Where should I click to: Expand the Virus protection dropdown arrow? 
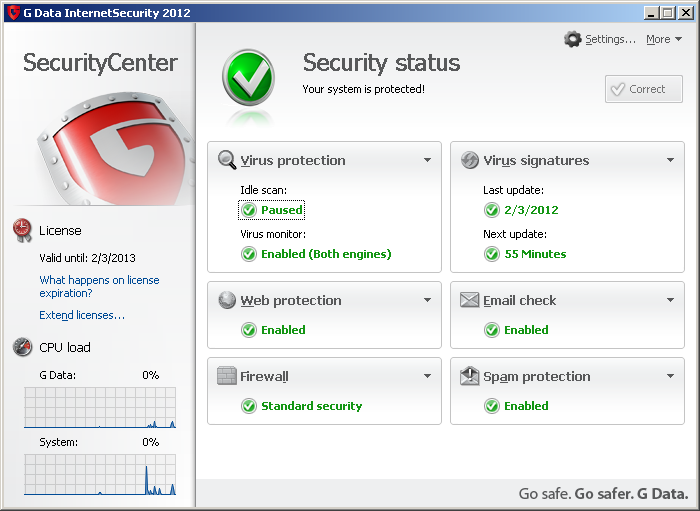(427, 160)
